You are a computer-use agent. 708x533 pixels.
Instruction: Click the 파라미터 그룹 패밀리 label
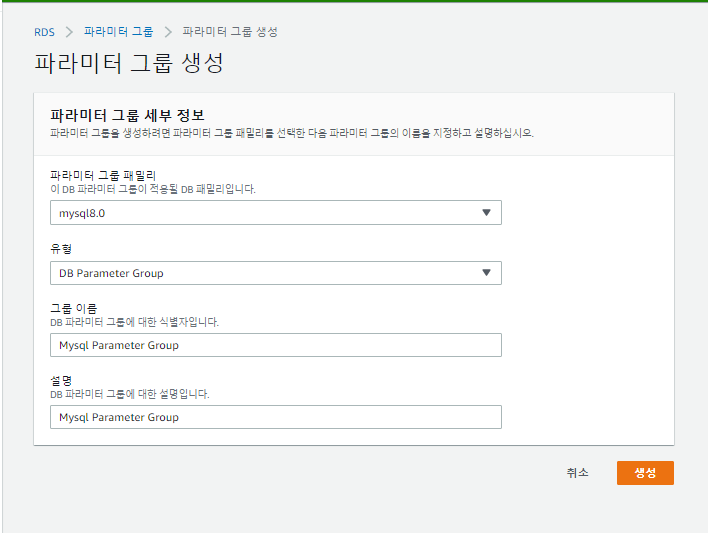tap(103, 175)
